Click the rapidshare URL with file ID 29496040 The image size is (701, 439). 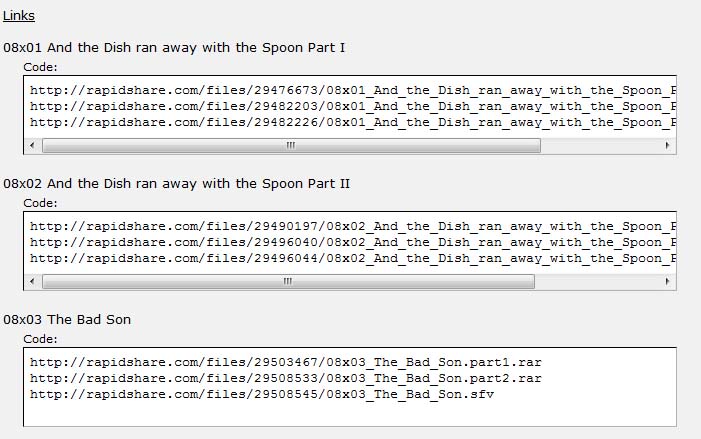point(352,242)
